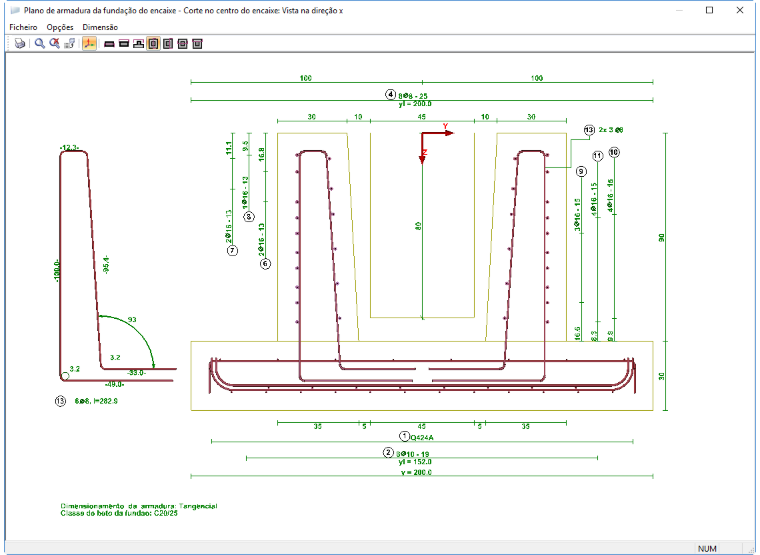Viewport: 760px width, 555px height.
Task: Click the magnifier with red X icon
Action: pos(55,44)
